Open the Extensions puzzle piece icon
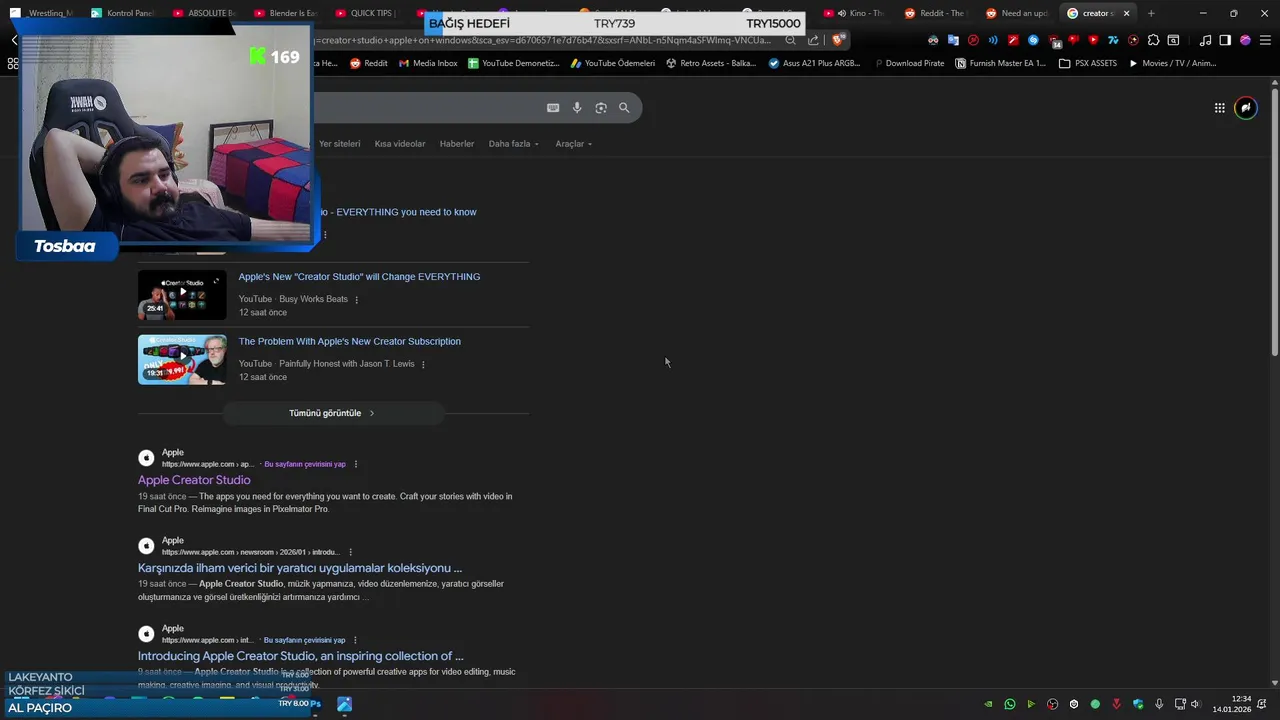The width and height of the screenshot is (1280, 720). pos(1153,40)
